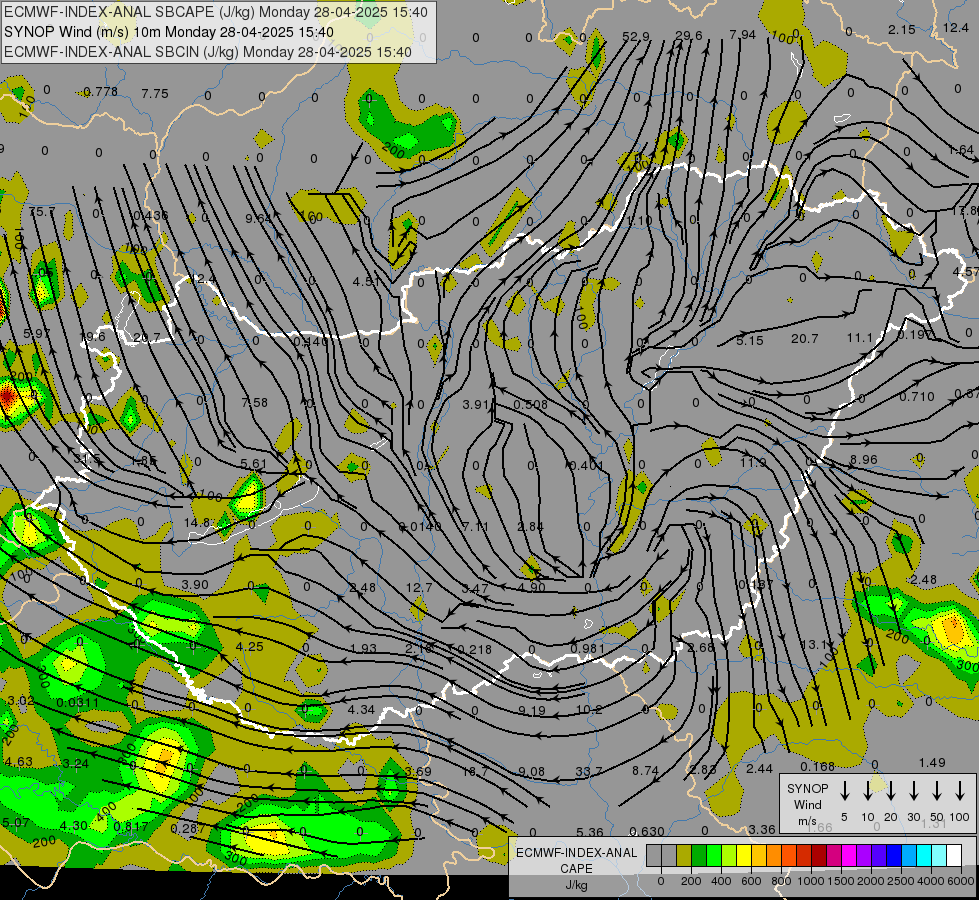This screenshot has width=979, height=900.
Task: Click the 8.96 value on the map
Action: tap(863, 460)
